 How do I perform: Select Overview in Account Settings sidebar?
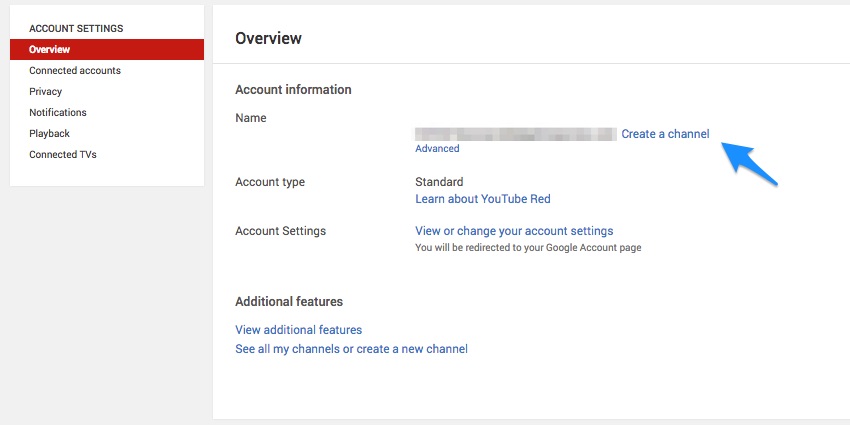pyautogui.click(x=107, y=49)
